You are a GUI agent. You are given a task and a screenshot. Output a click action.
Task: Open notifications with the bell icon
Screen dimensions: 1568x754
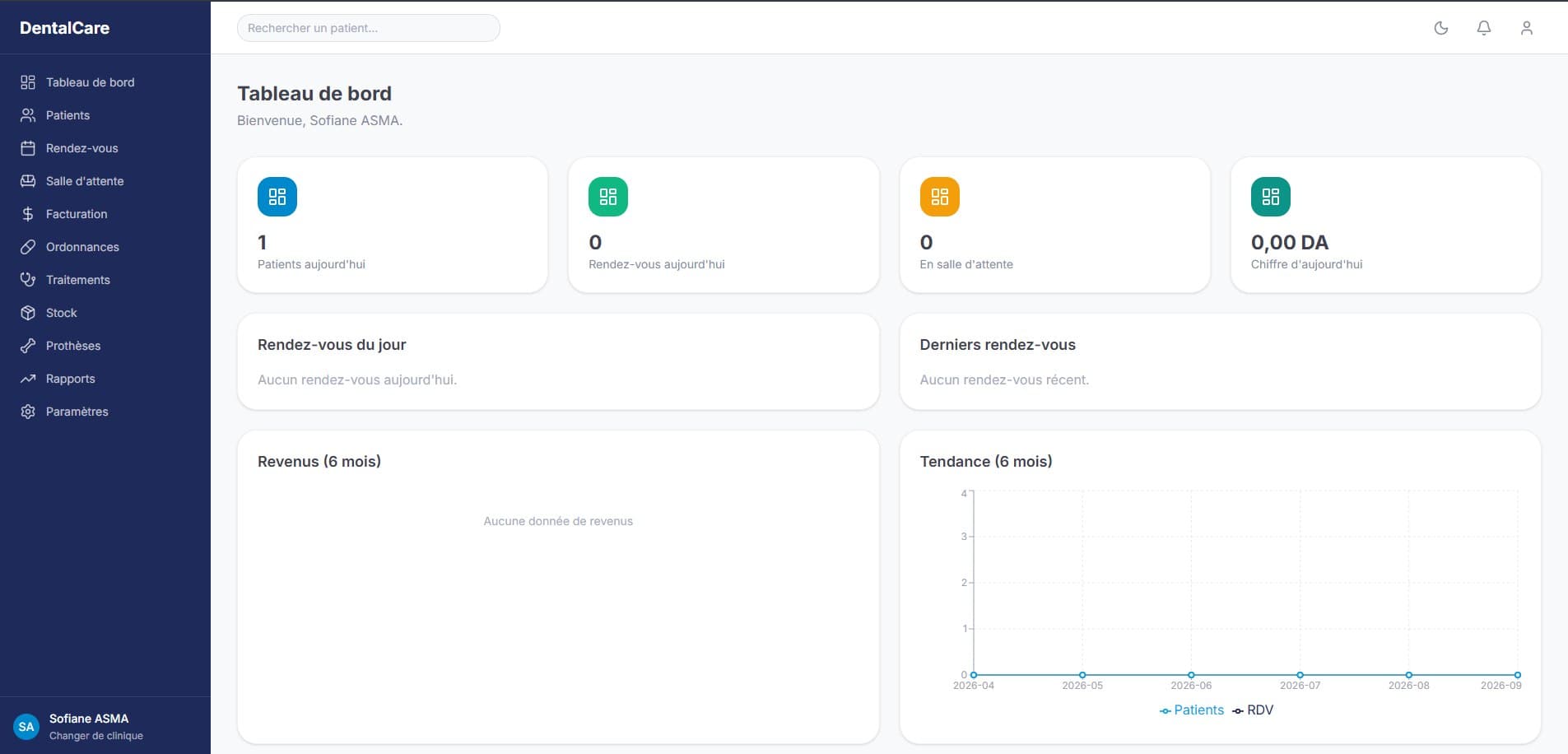point(1484,28)
